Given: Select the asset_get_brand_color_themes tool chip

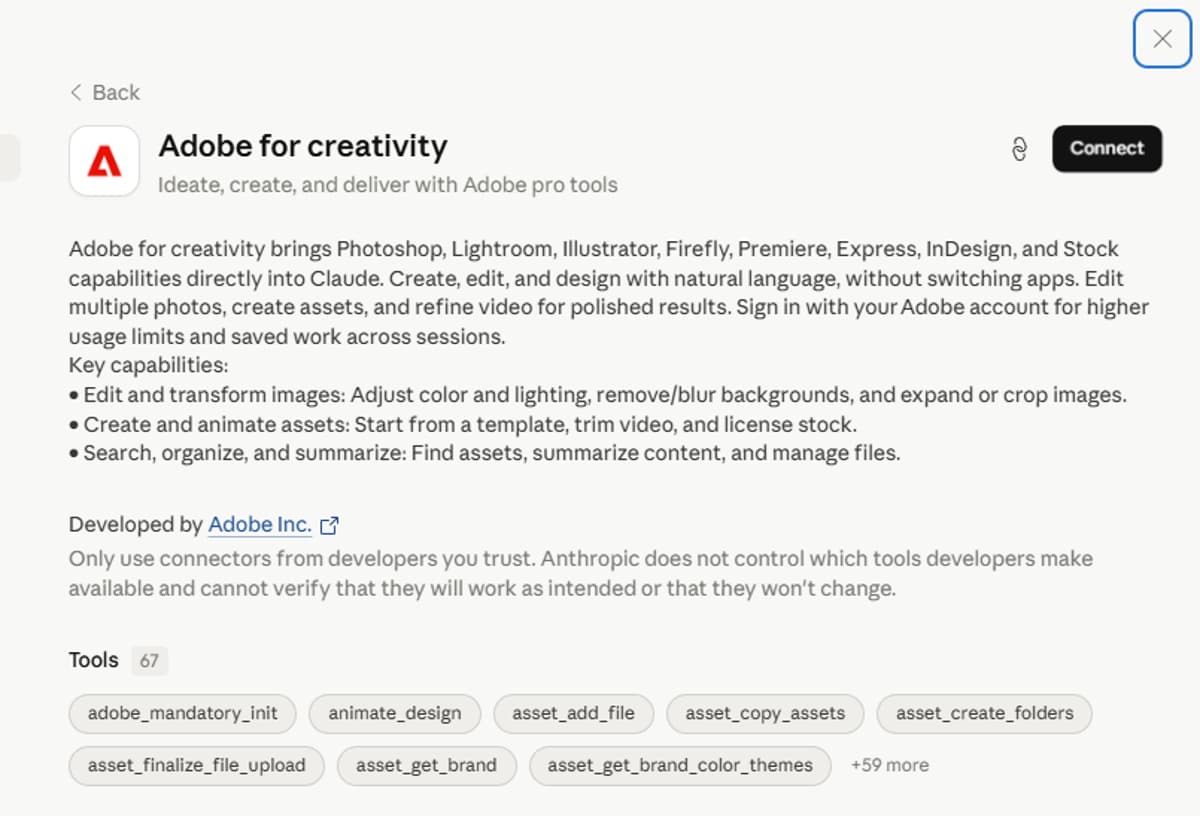Looking at the screenshot, I should pyautogui.click(x=680, y=766).
